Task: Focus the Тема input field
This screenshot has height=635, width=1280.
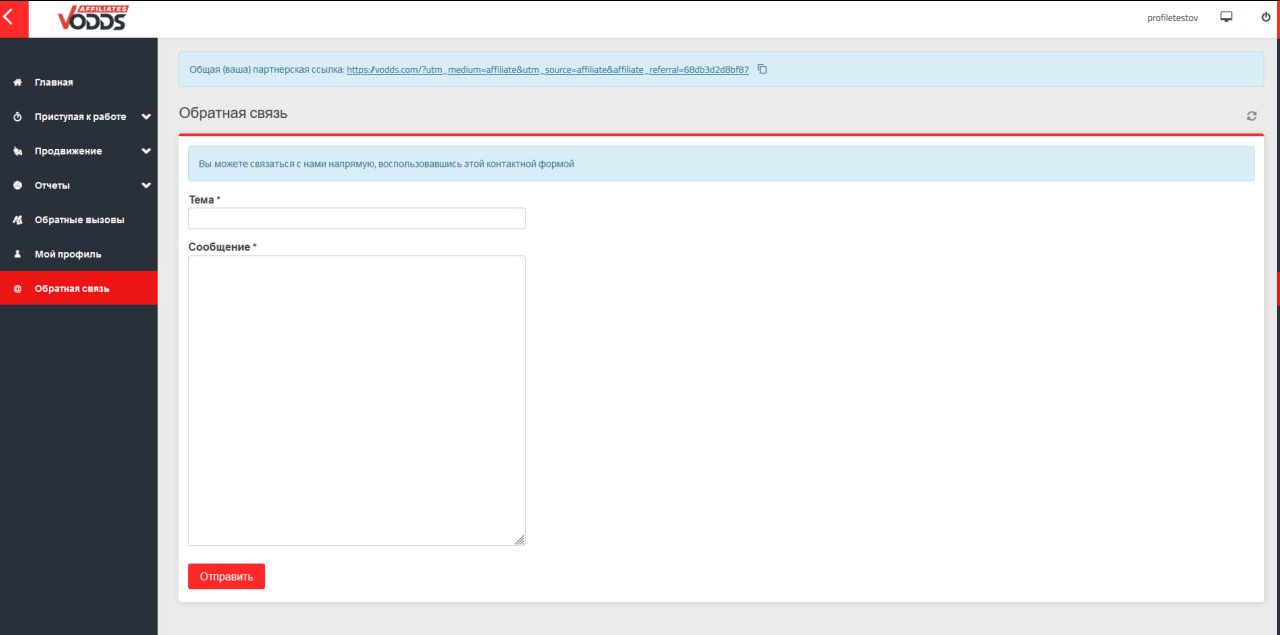Action: click(356, 218)
